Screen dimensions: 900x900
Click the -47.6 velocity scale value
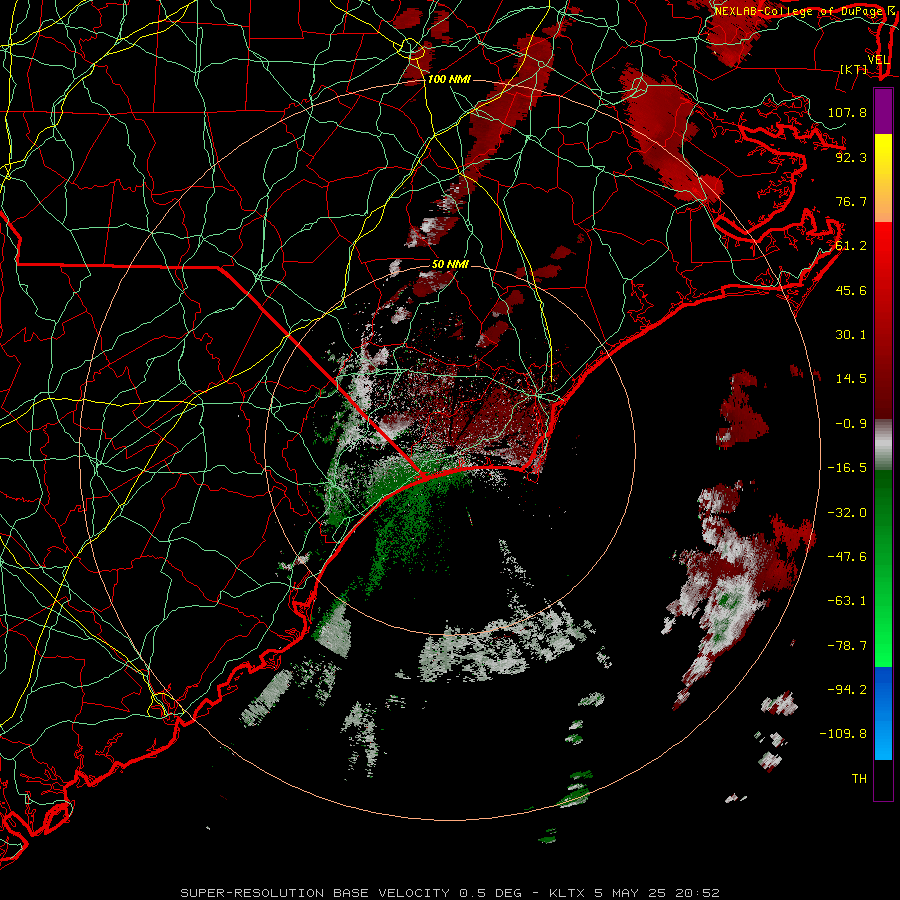coord(847,557)
